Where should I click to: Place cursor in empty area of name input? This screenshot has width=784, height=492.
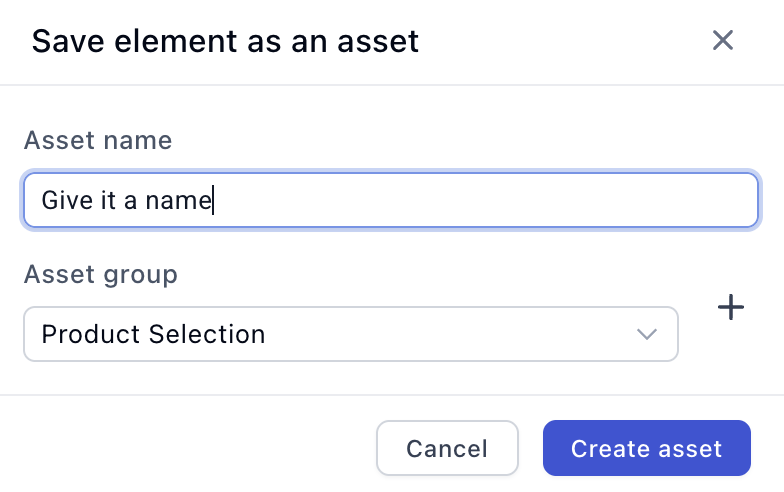[485, 200]
